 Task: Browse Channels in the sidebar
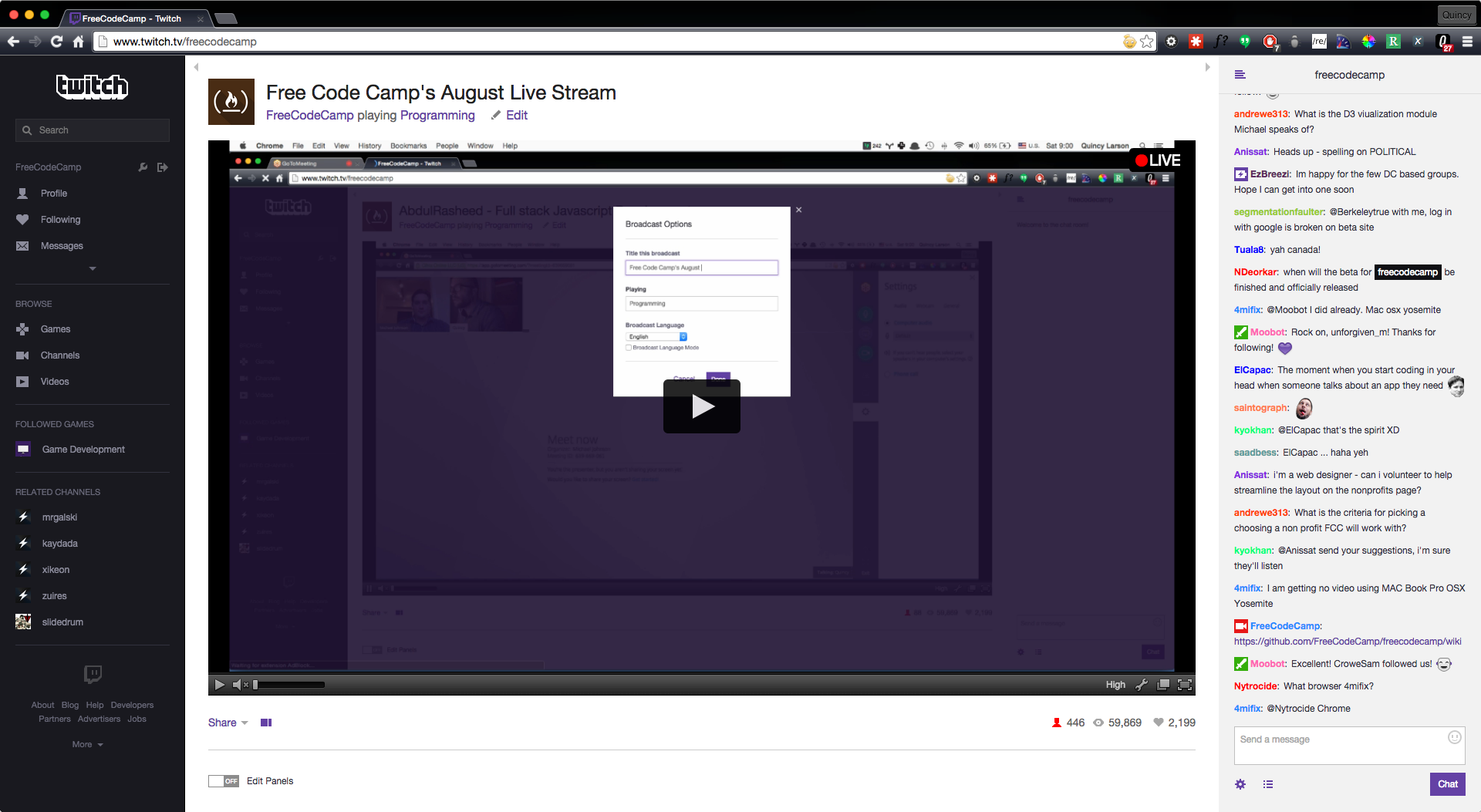coord(60,355)
